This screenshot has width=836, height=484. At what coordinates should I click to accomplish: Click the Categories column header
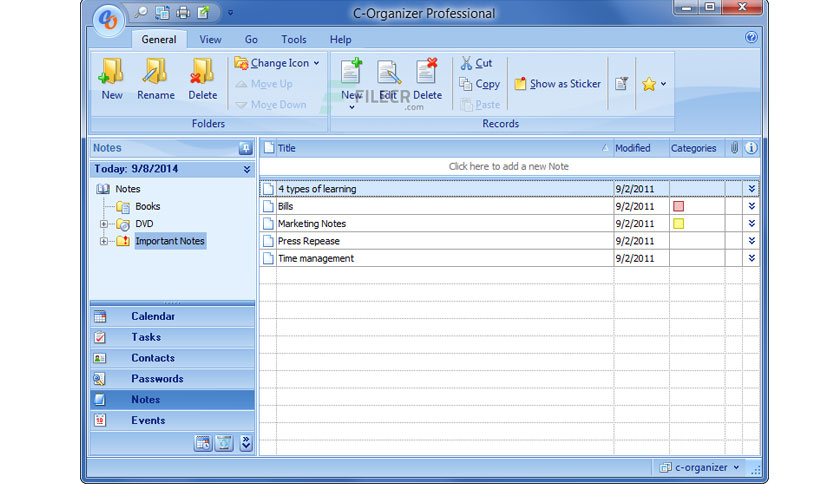pos(696,148)
